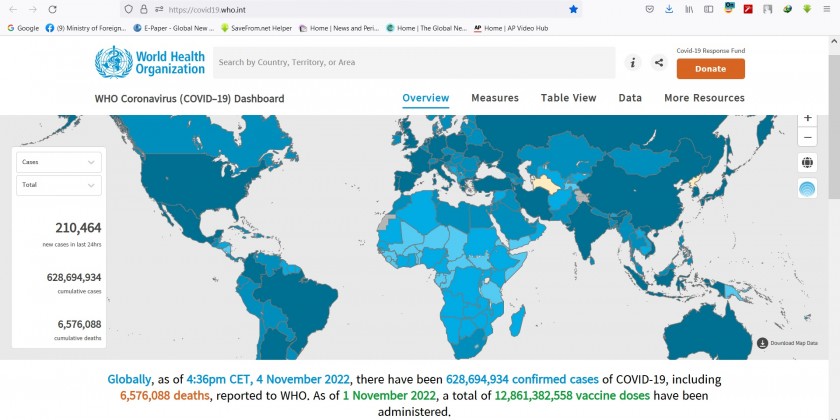Image resolution: width=840 pixels, height=420 pixels.
Task: Open the Measures tab
Action: (x=495, y=98)
